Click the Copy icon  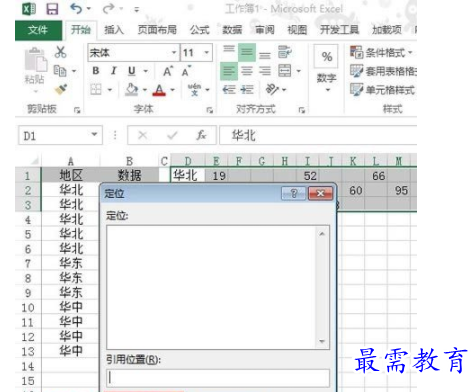pyautogui.click(x=60, y=71)
